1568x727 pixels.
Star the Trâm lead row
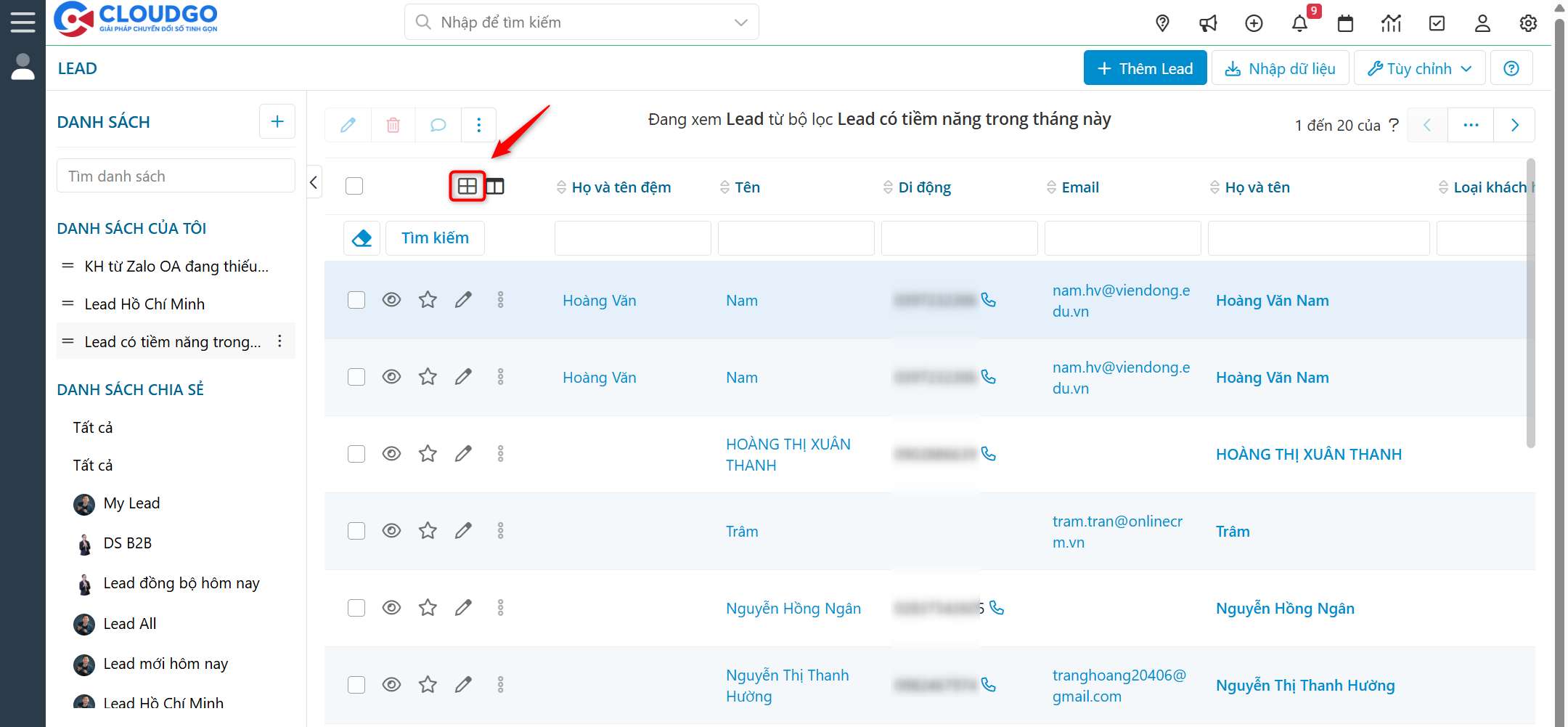point(428,531)
